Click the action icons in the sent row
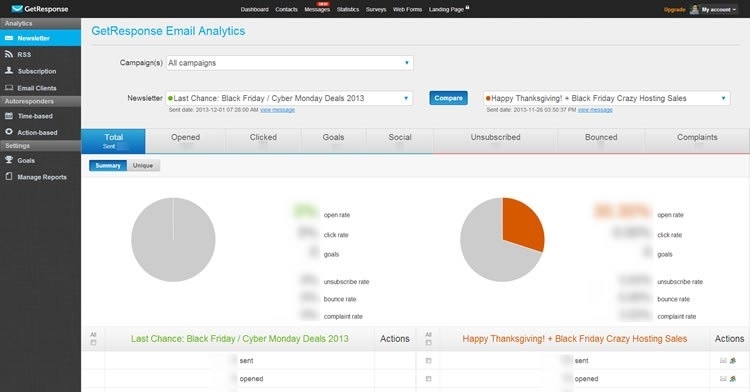This screenshot has height=392, width=750. [x=728, y=361]
